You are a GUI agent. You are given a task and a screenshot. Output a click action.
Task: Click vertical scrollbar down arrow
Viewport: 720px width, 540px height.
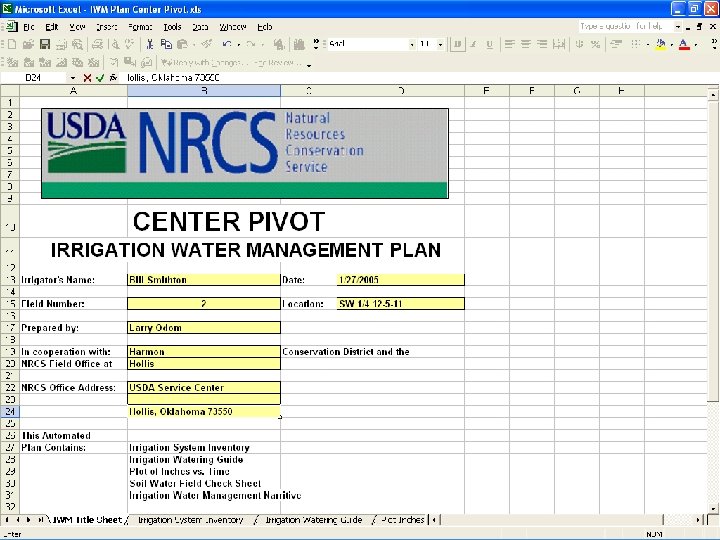click(x=713, y=508)
